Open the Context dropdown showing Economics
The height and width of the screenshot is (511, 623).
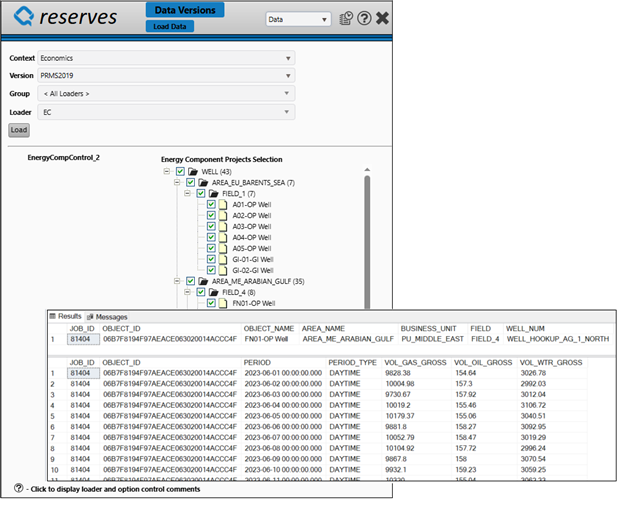tap(166, 58)
